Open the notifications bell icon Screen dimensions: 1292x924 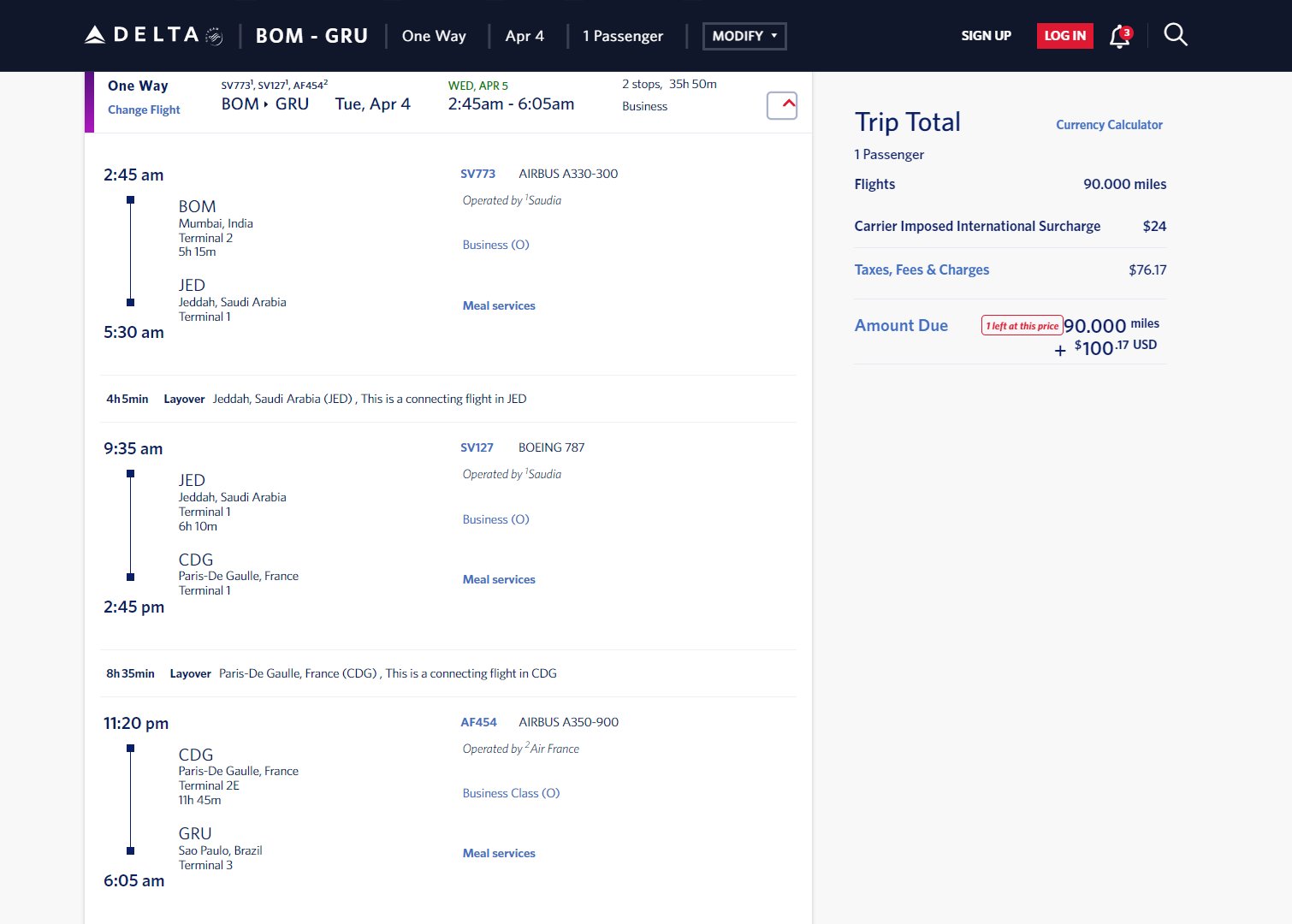pyautogui.click(x=1120, y=36)
